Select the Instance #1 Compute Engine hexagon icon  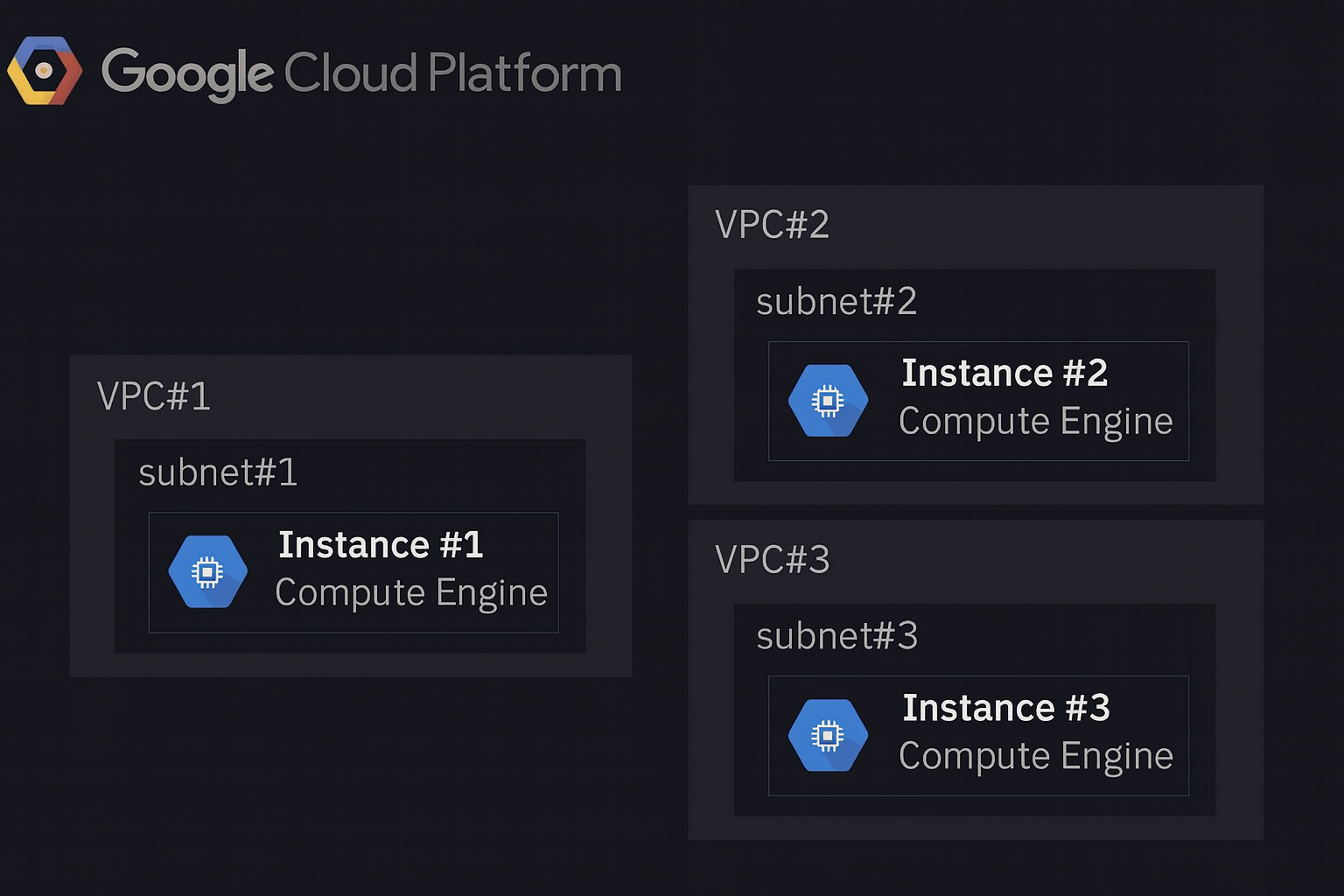tap(207, 572)
